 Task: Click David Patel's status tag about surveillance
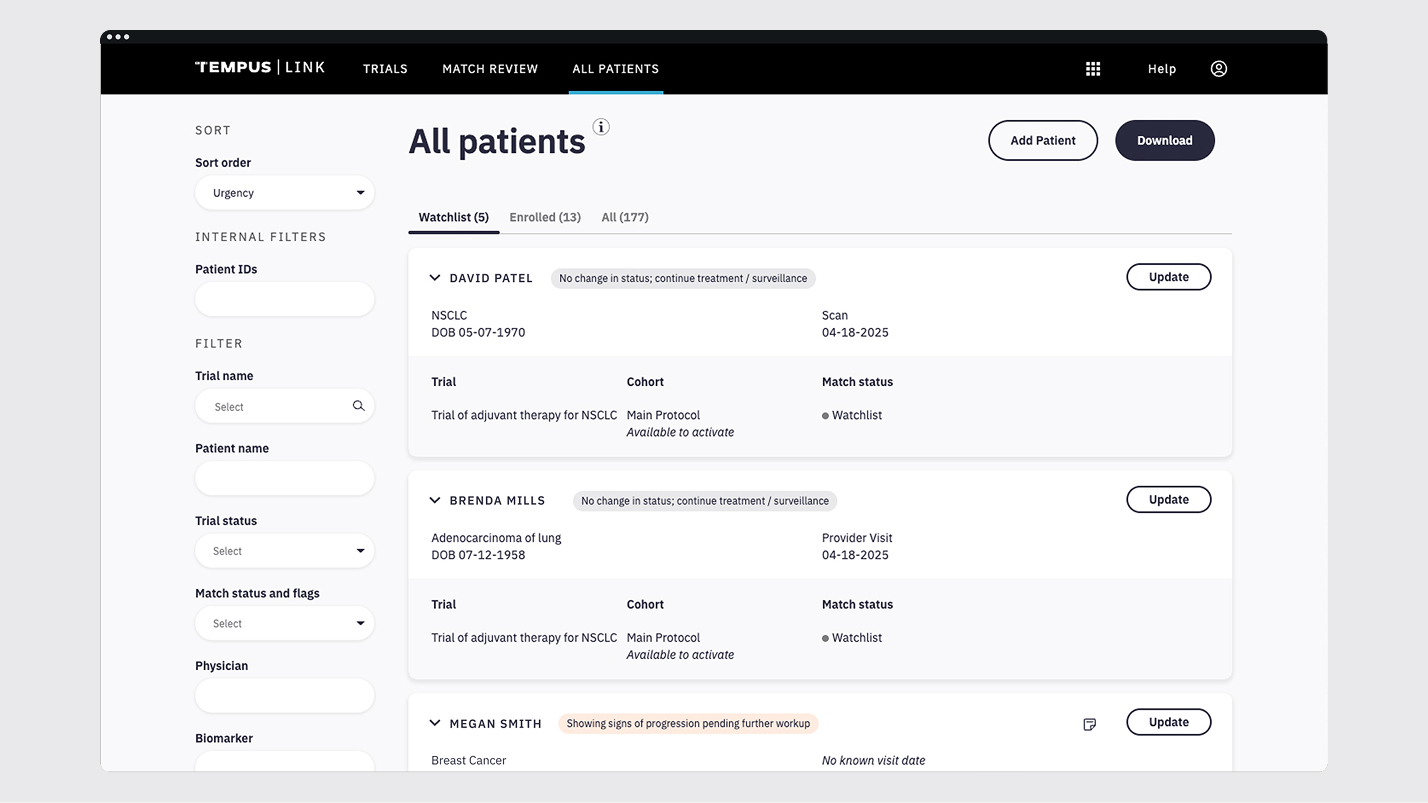point(683,278)
